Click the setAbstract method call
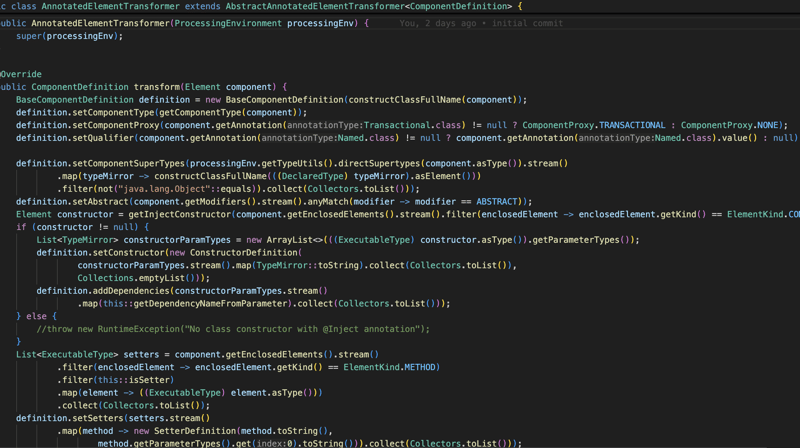Viewport: 800px width, 448px height. (99, 202)
